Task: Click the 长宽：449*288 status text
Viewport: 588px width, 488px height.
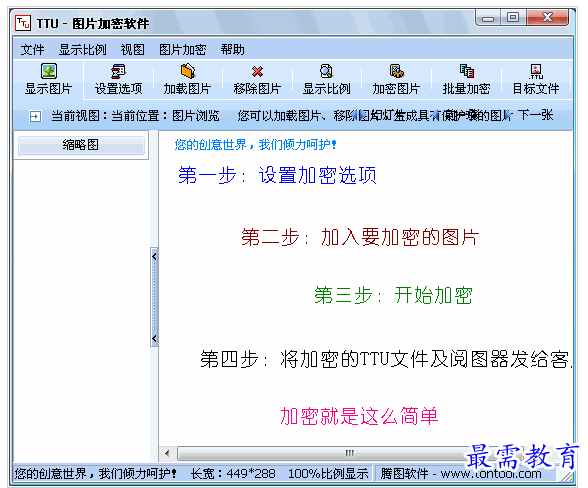Action: [233, 474]
